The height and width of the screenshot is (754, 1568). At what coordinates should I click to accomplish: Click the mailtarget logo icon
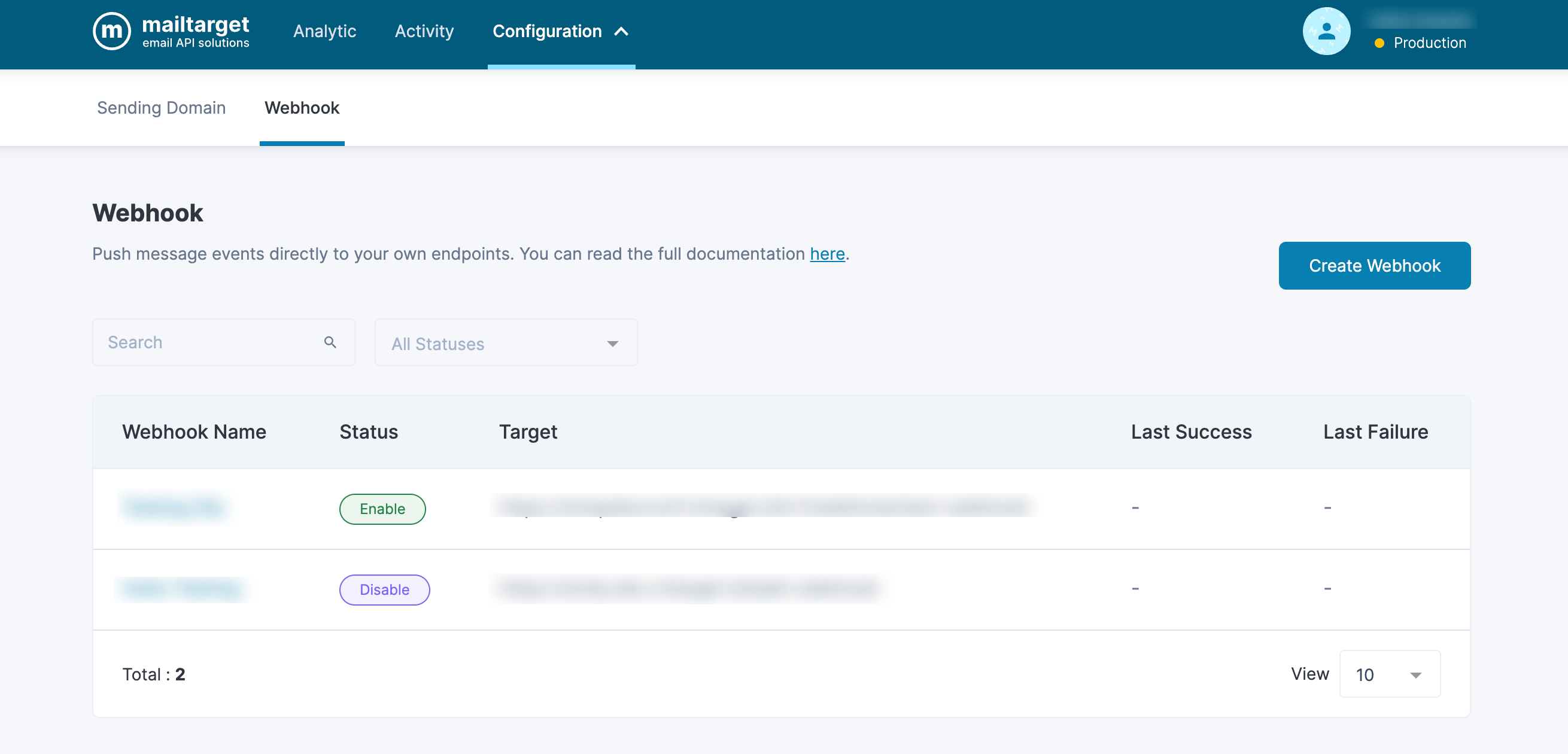(x=111, y=31)
